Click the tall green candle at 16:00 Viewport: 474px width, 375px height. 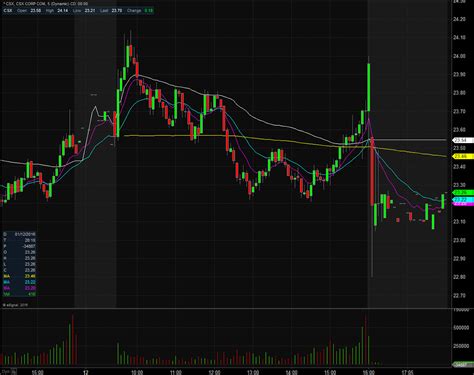(369, 87)
